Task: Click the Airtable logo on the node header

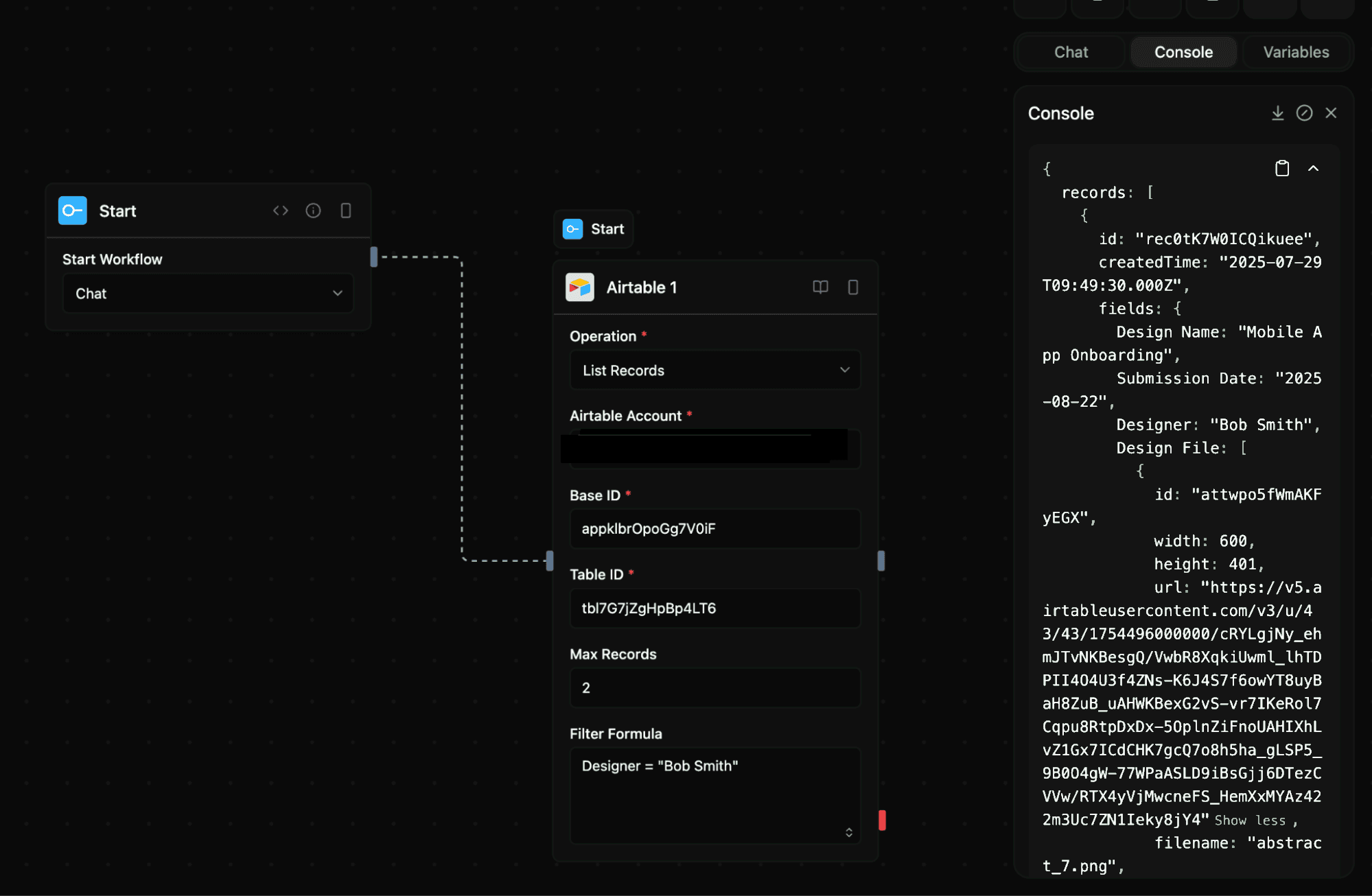Action: click(579, 287)
